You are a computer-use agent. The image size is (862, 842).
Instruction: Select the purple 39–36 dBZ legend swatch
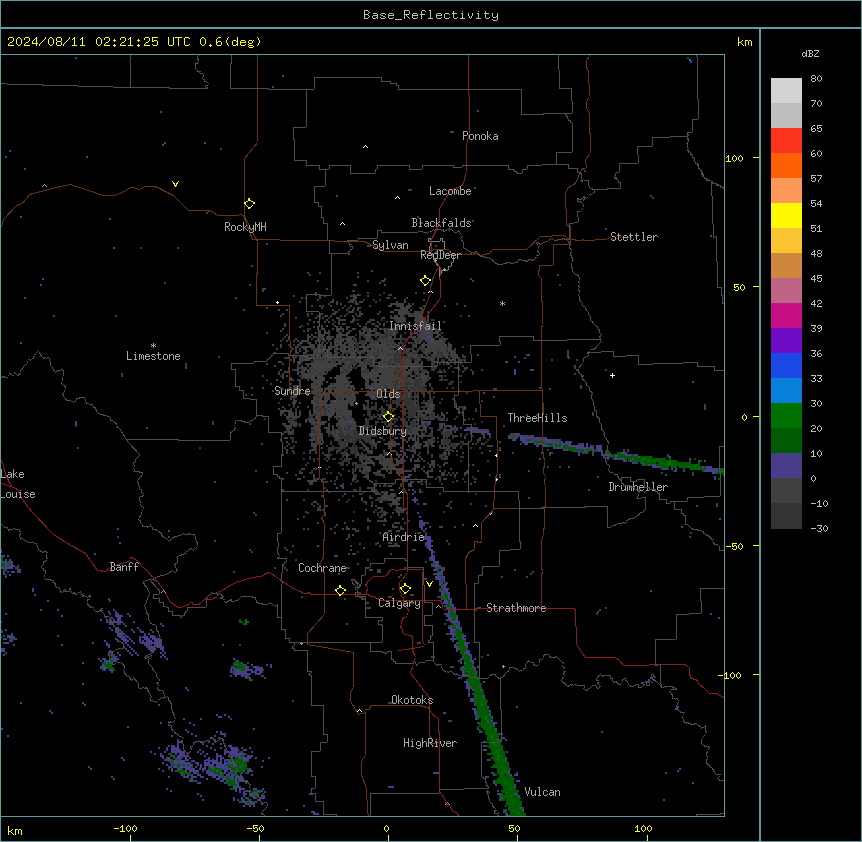pyautogui.click(x=786, y=341)
